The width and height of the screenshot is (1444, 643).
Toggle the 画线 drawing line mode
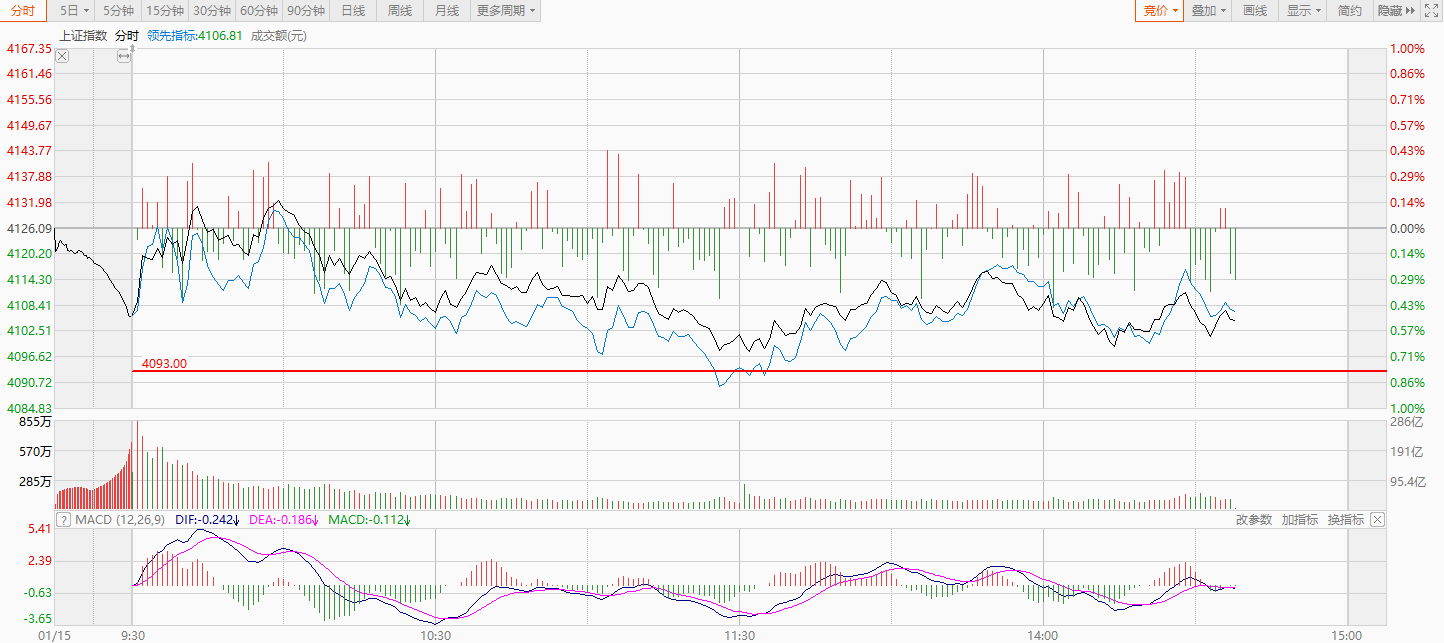[x=1255, y=11]
